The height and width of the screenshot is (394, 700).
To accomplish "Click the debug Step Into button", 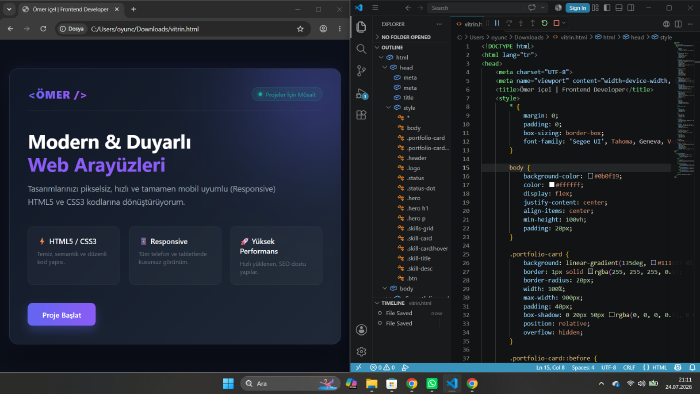I will coord(521,23).
